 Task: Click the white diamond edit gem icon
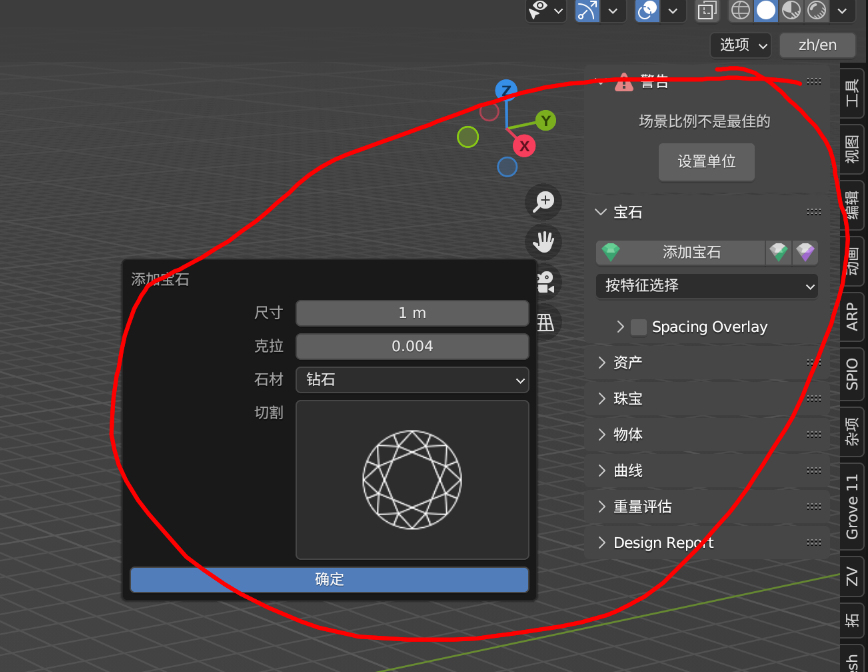click(779, 252)
